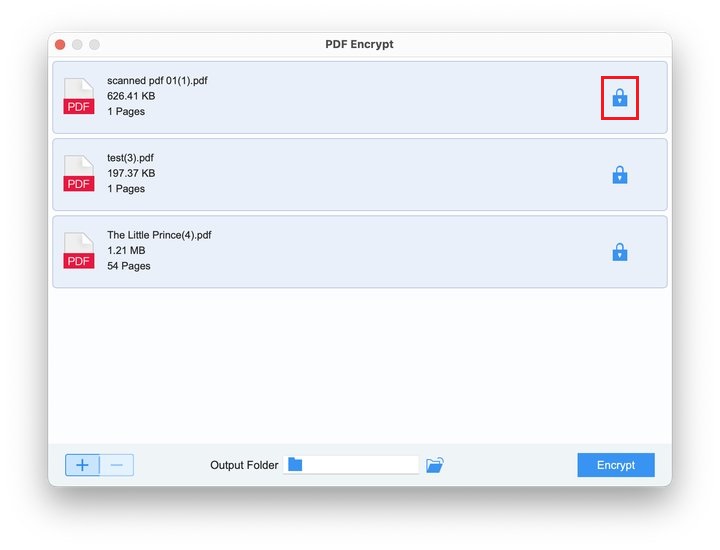Remove the selected file with the minus button
The width and height of the screenshot is (720, 550).
point(117,465)
